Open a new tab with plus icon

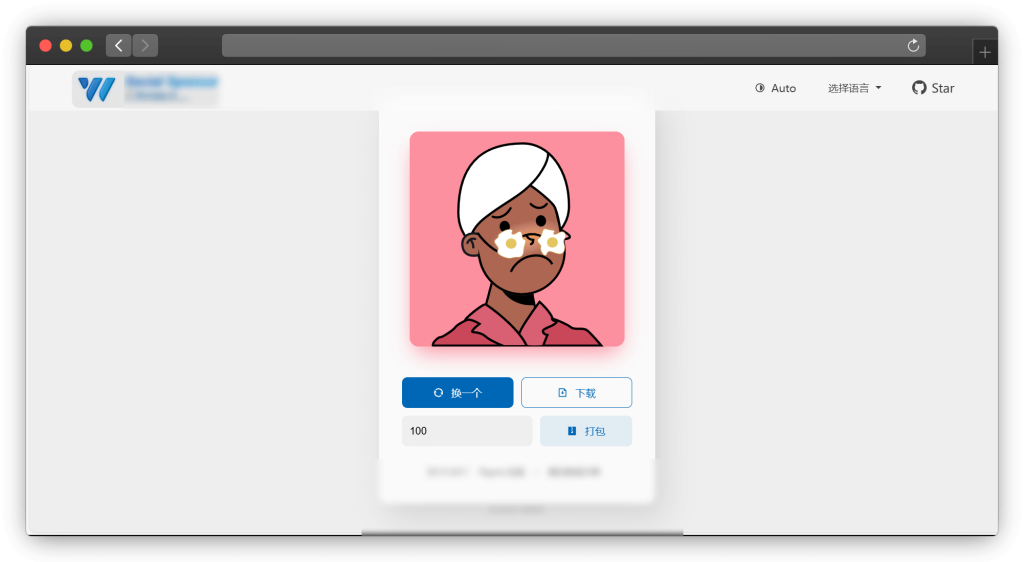coord(984,52)
